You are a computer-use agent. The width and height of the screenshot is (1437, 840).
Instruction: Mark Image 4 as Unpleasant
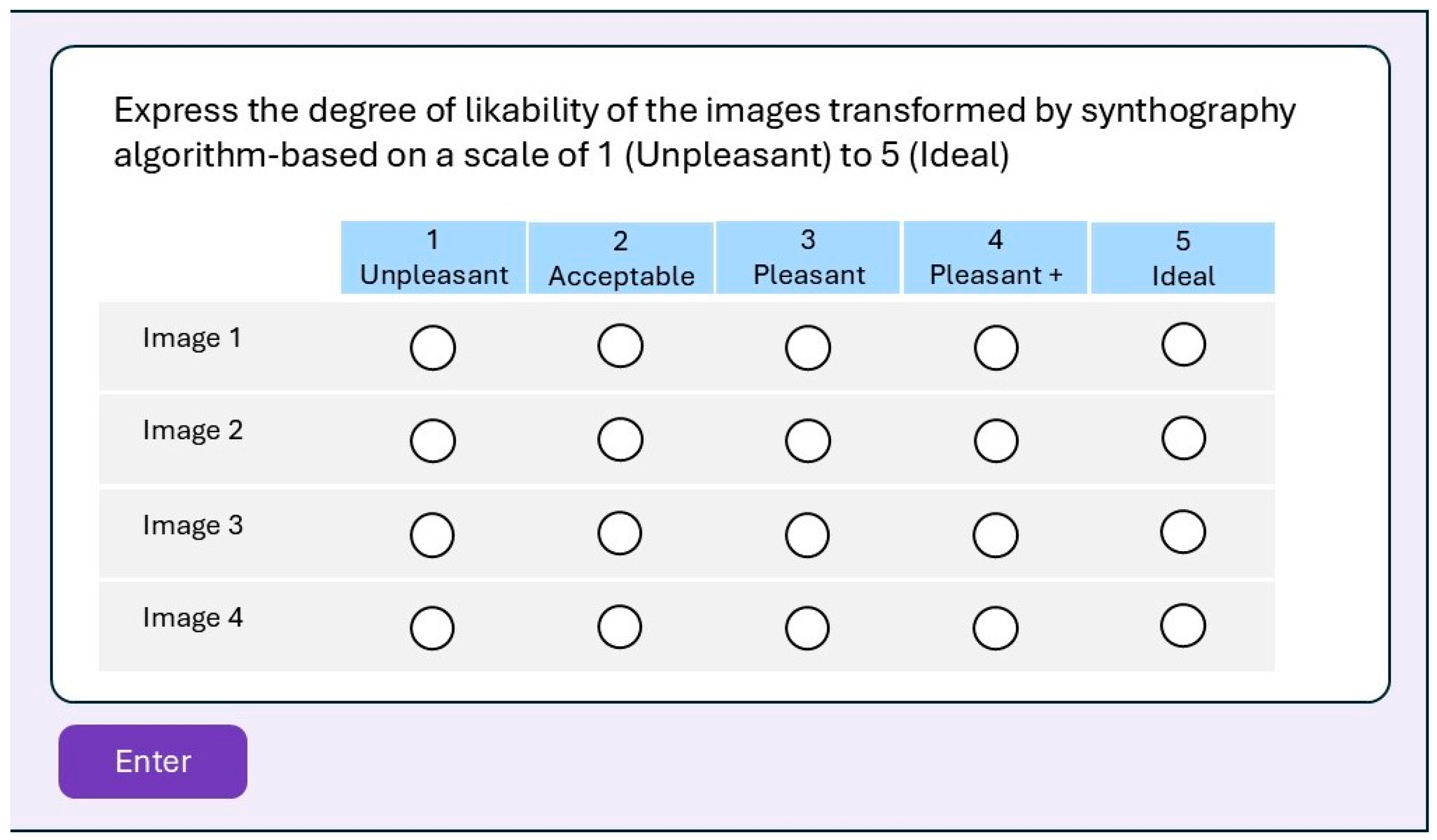[432, 628]
